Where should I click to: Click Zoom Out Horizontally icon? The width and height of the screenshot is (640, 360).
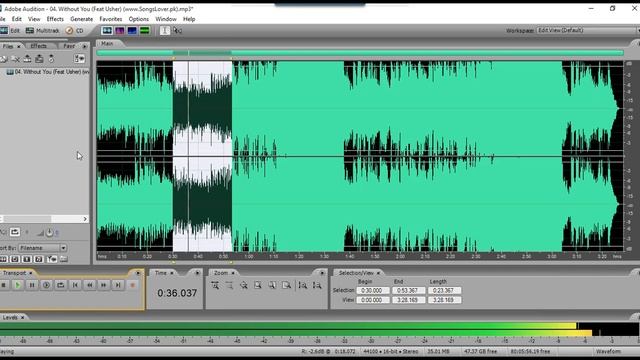click(x=229, y=285)
